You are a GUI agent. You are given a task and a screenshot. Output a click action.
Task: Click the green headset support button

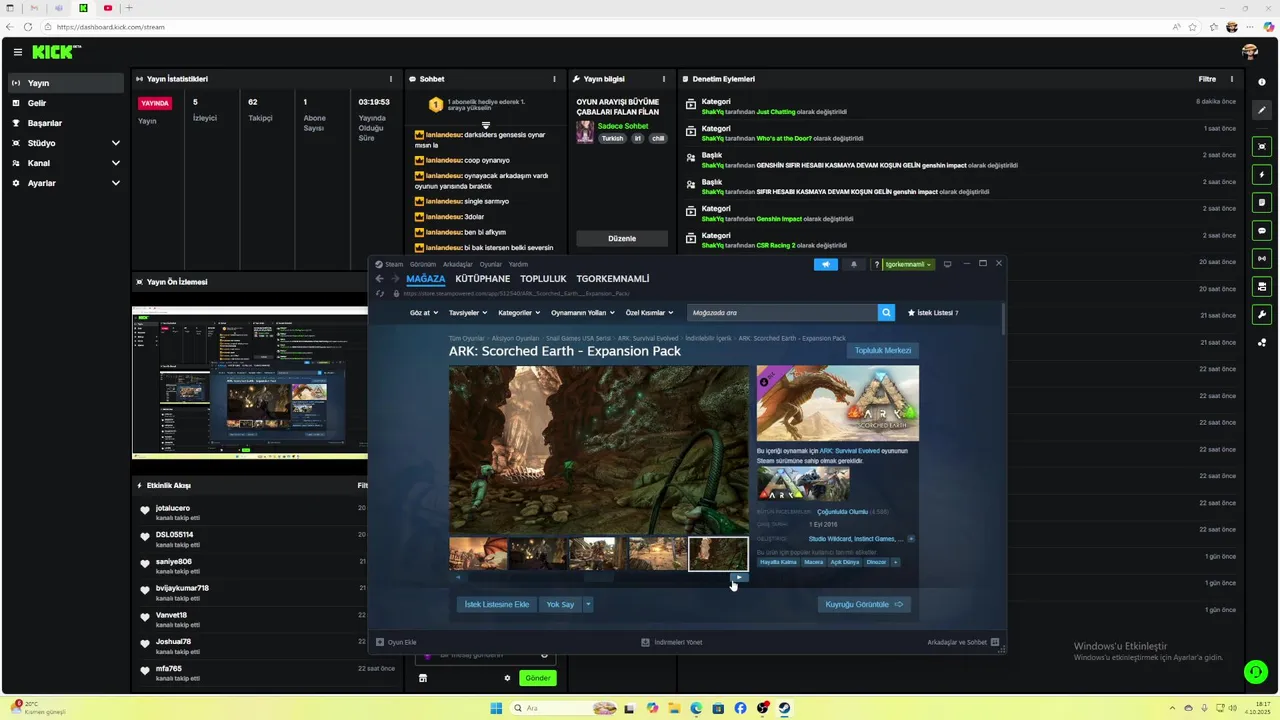1255,672
